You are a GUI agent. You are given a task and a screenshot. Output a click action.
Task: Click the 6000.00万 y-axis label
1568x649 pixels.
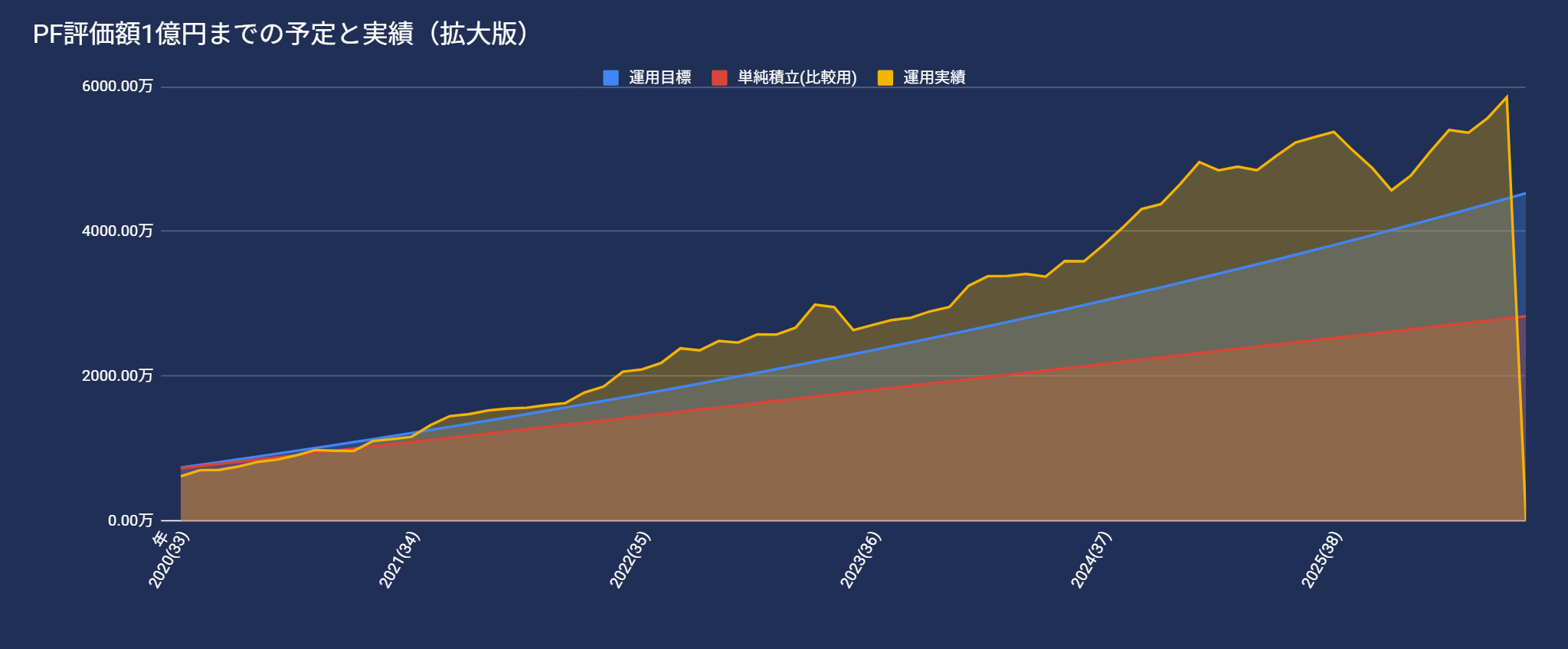pos(117,86)
